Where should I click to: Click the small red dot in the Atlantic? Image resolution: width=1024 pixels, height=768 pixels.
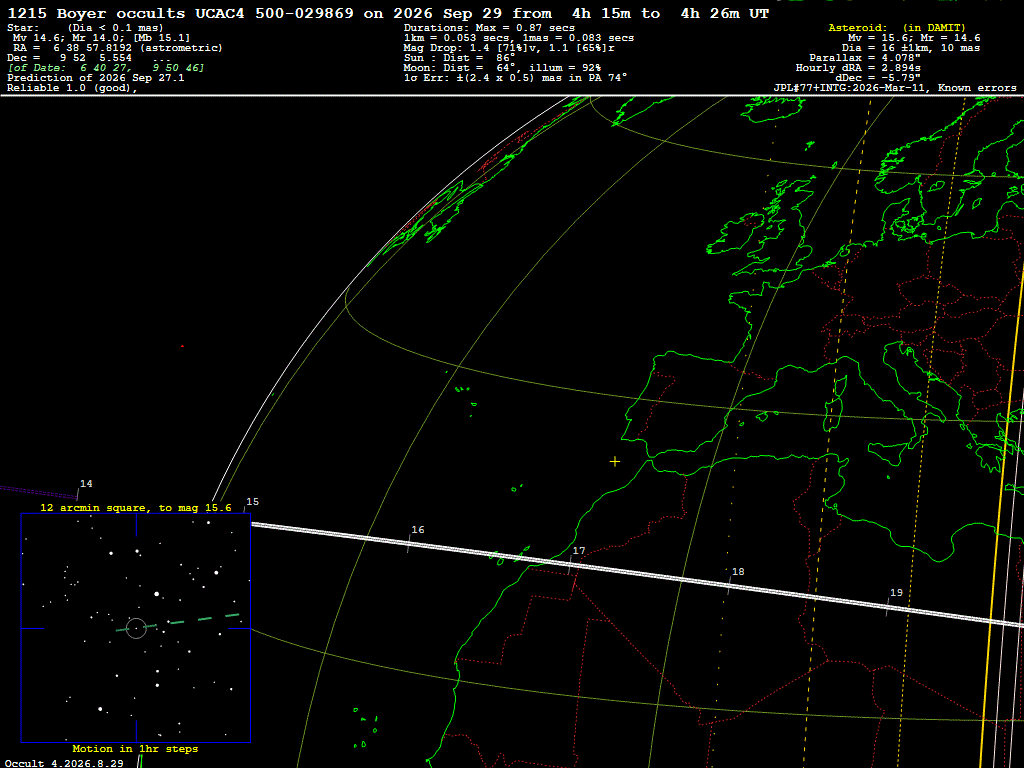point(182,346)
